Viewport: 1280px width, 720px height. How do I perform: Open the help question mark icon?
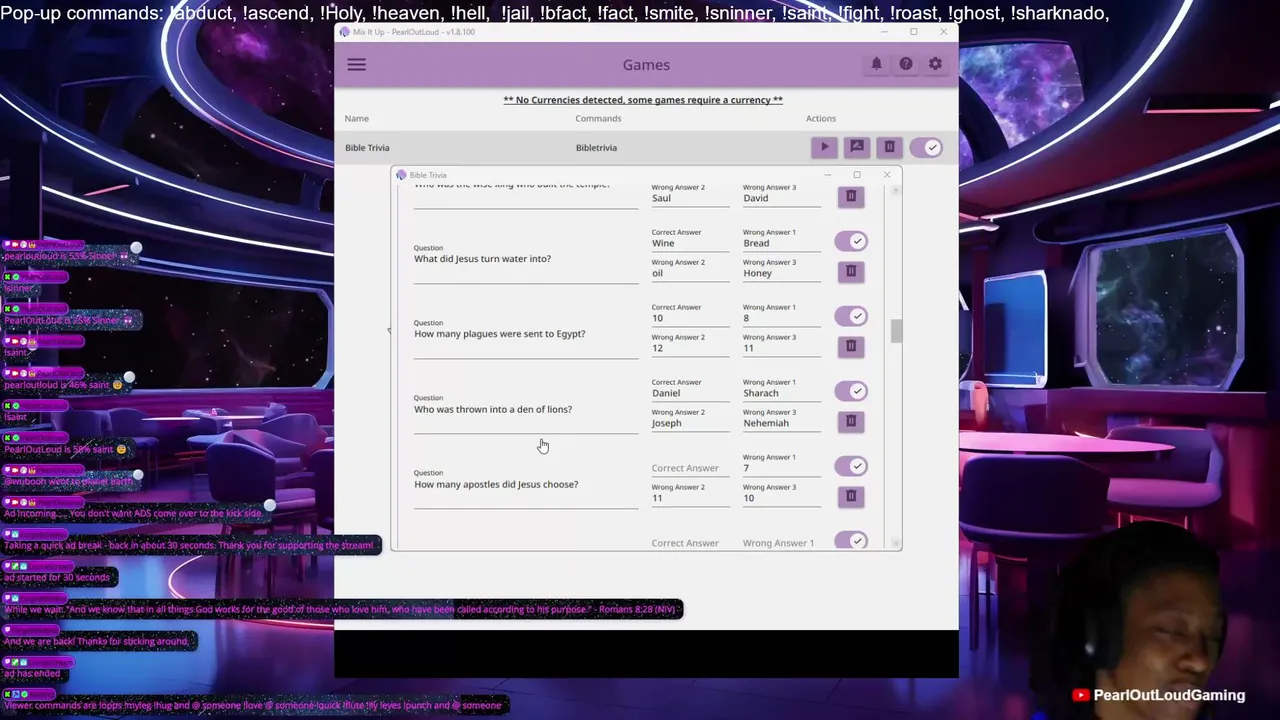[x=905, y=64]
